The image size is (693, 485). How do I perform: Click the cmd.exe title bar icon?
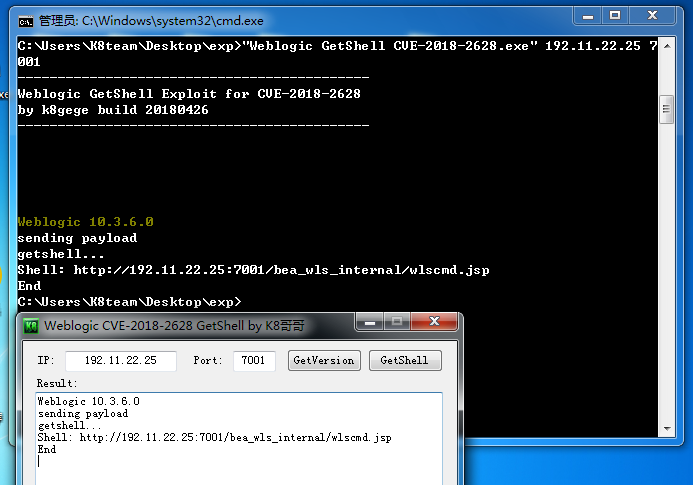tap(26, 21)
